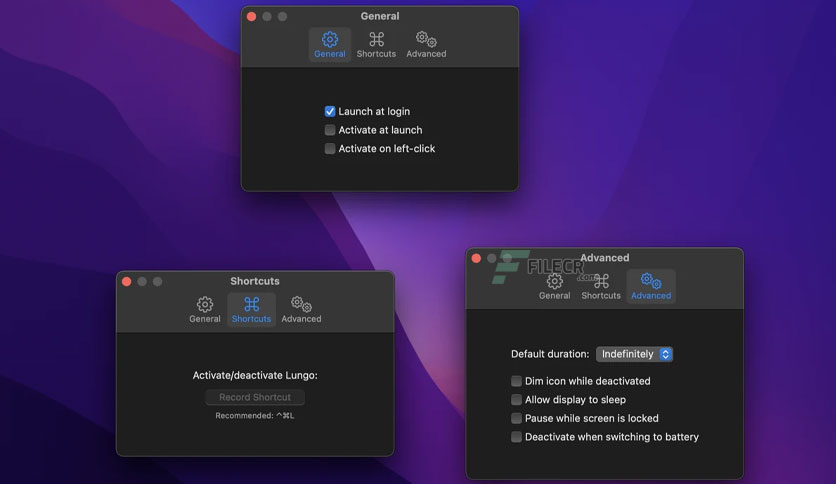
Task: Select Shortcuts command icon in Shortcuts window
Action: click(252, 304)
